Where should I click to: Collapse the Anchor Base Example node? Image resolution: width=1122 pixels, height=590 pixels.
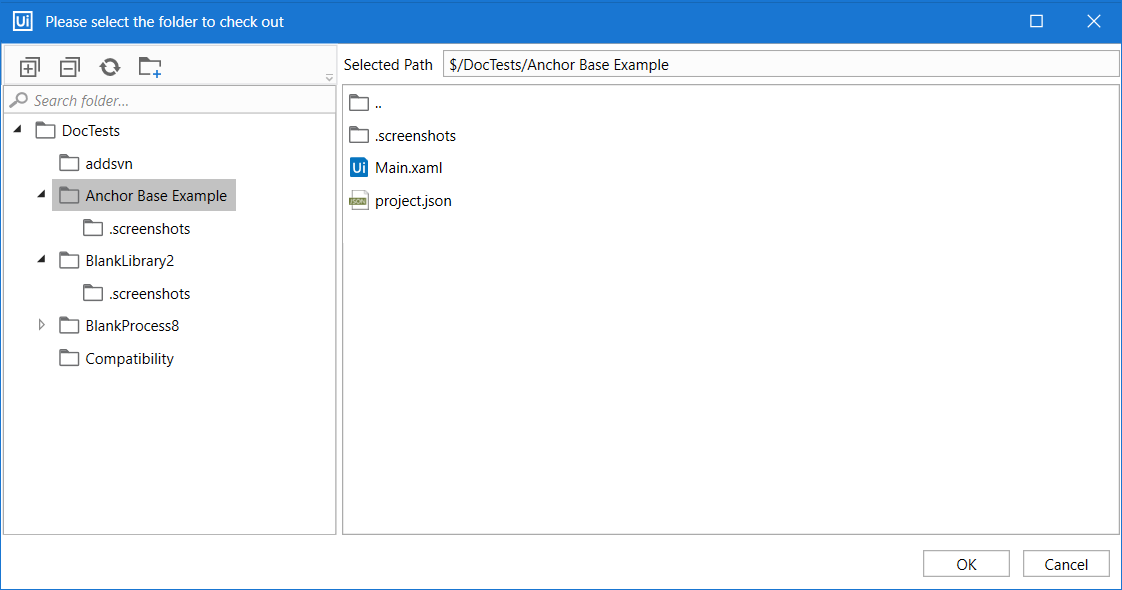point(41,195)
